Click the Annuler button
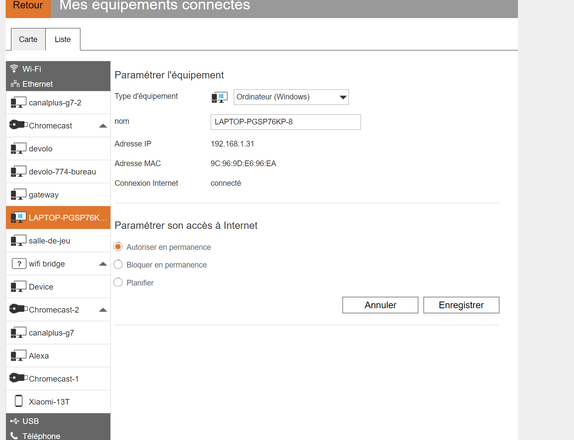The height and width of the screenshot is (440, 574). click(380, 305)
